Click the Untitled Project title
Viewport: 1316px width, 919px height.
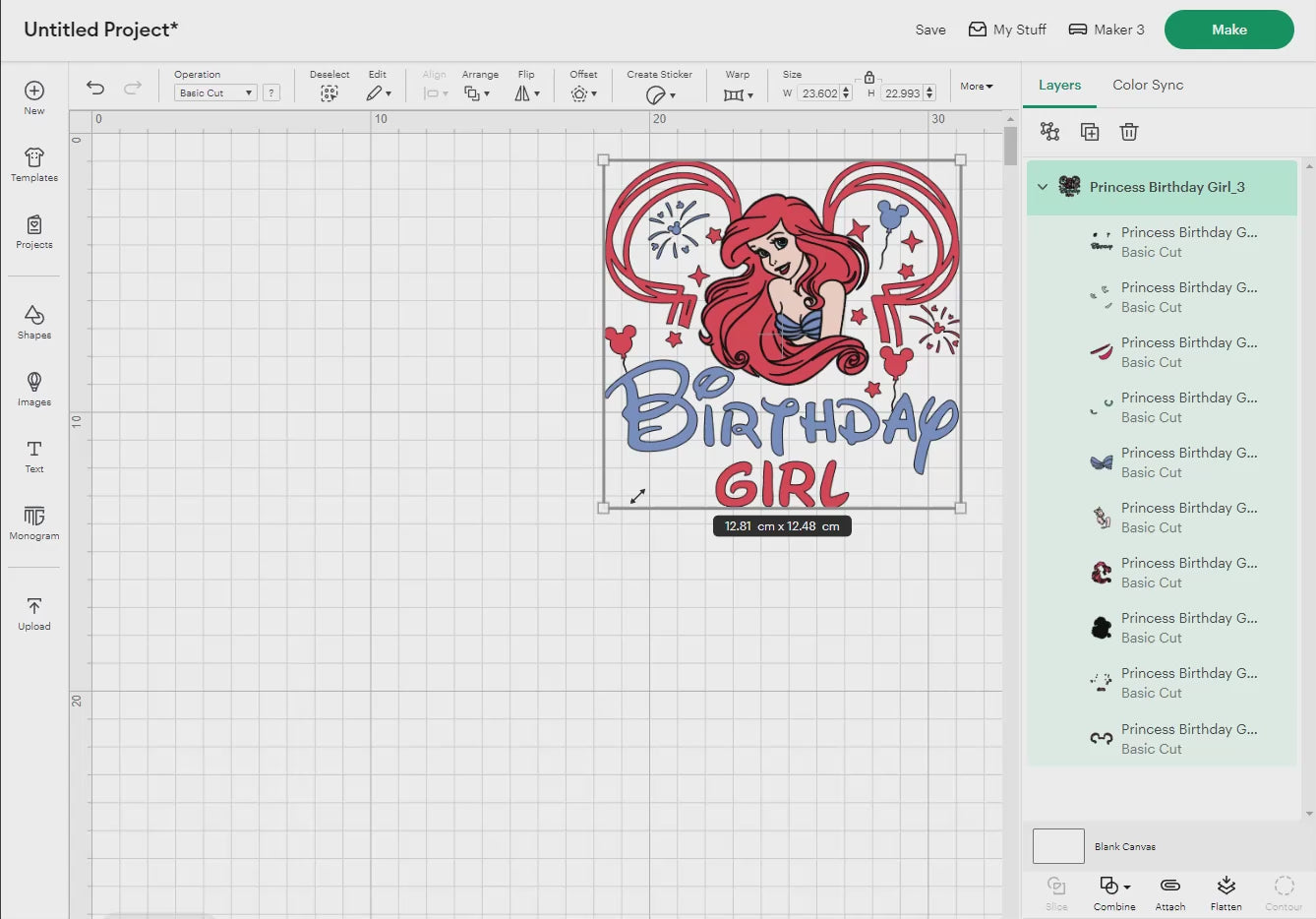click(x=100, y=30)
